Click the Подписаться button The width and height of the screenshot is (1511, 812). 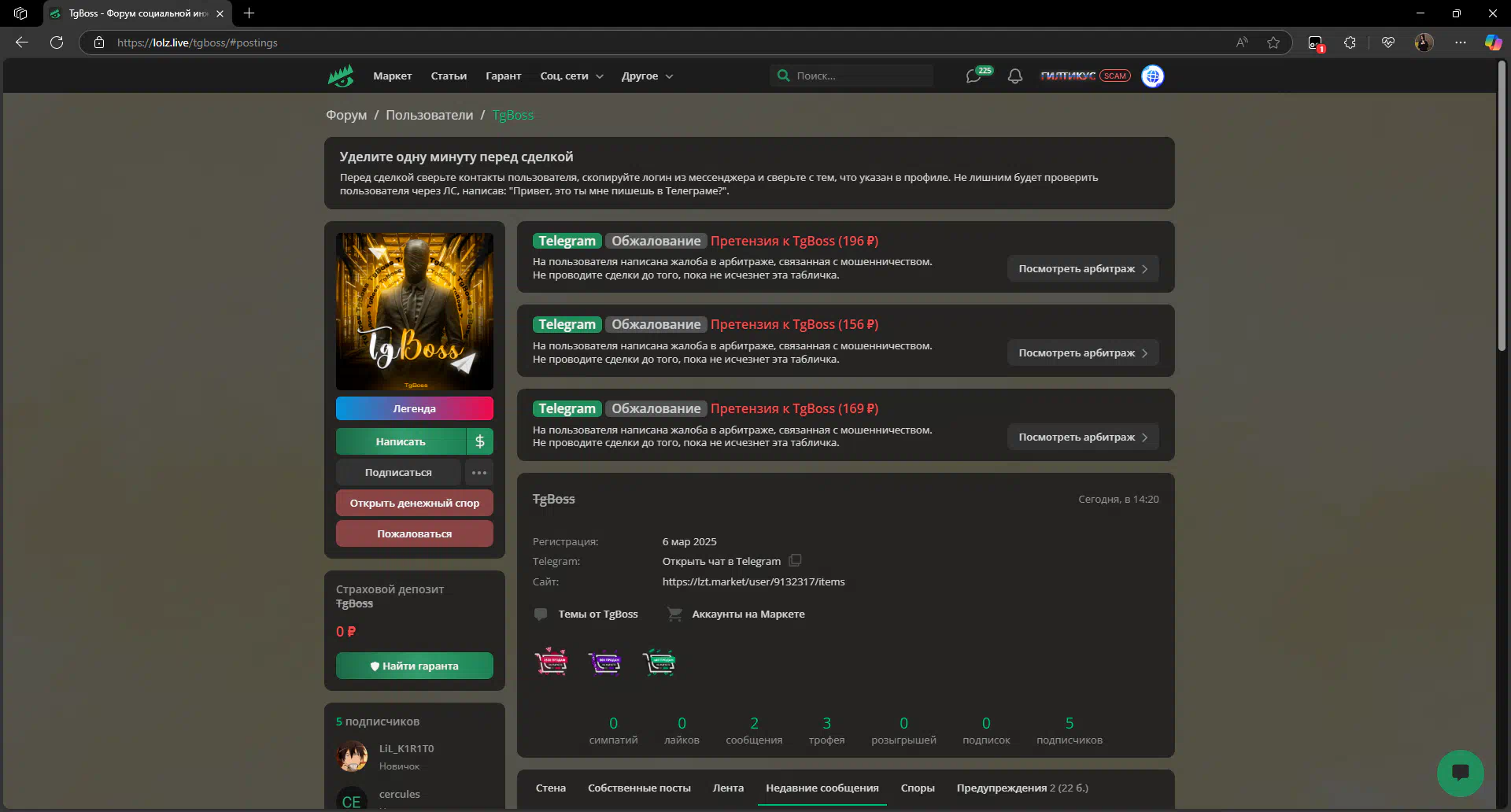click(x=398, y=472)
